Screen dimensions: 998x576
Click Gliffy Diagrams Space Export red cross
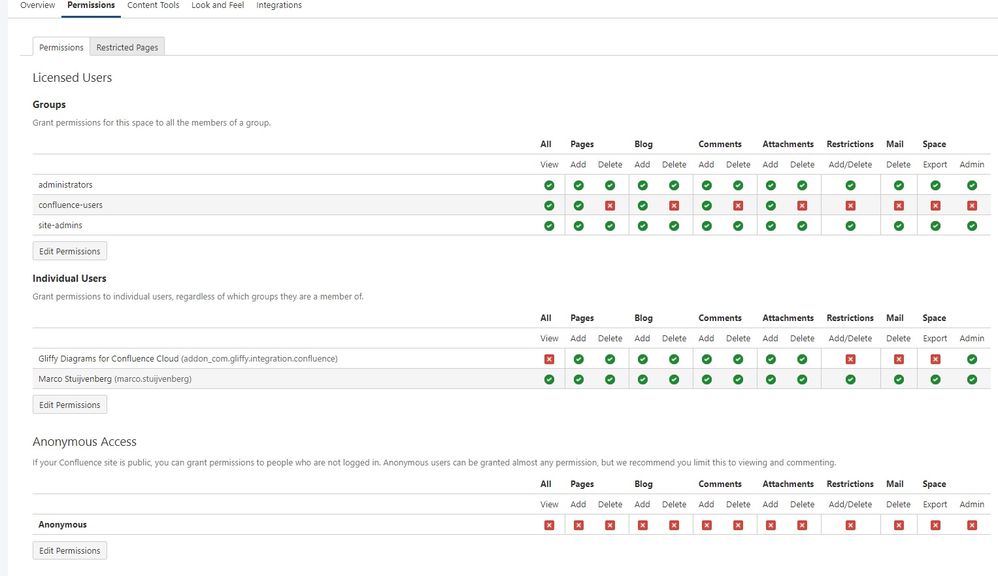coord(935,359)
